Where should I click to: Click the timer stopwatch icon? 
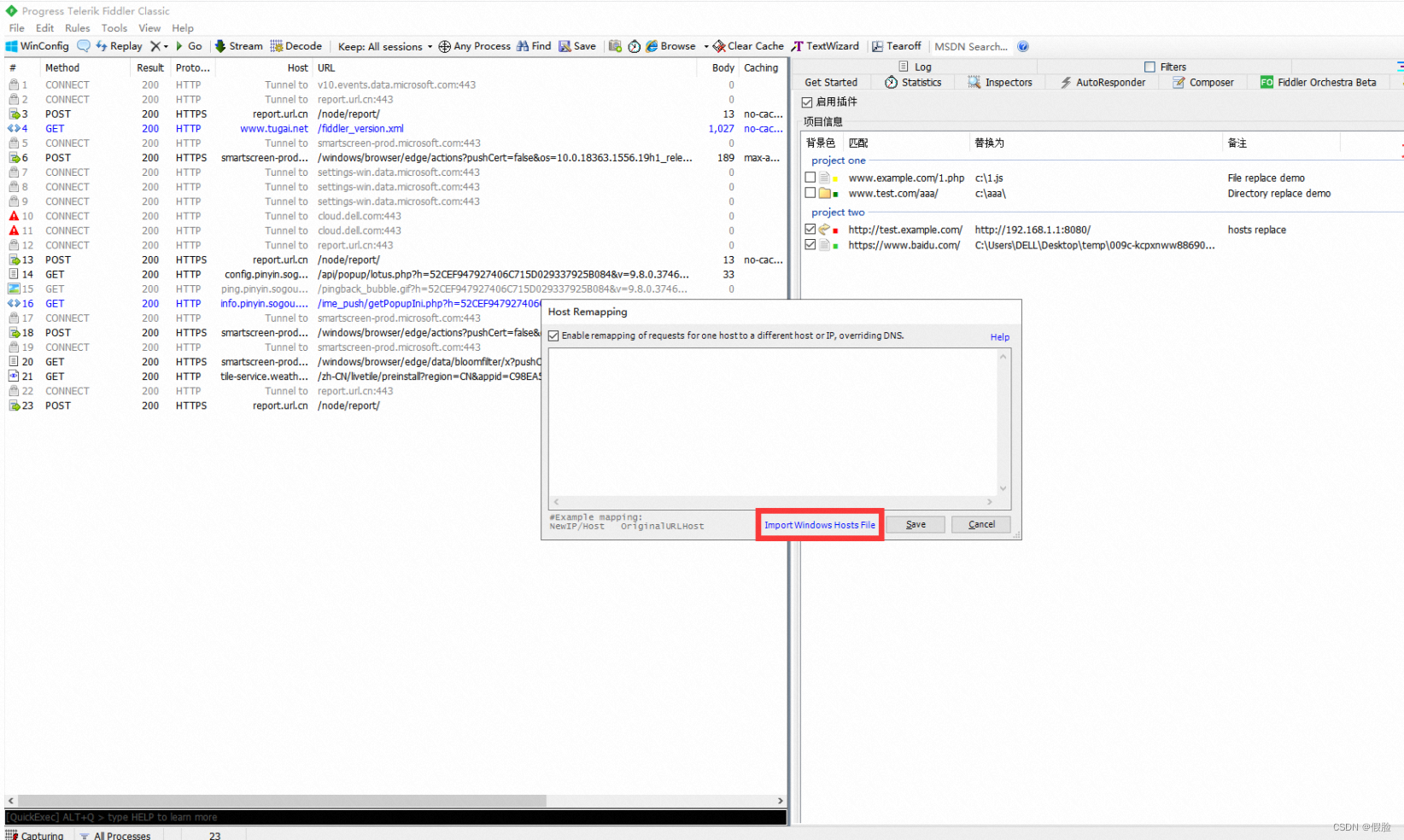[x=635, y=46]
